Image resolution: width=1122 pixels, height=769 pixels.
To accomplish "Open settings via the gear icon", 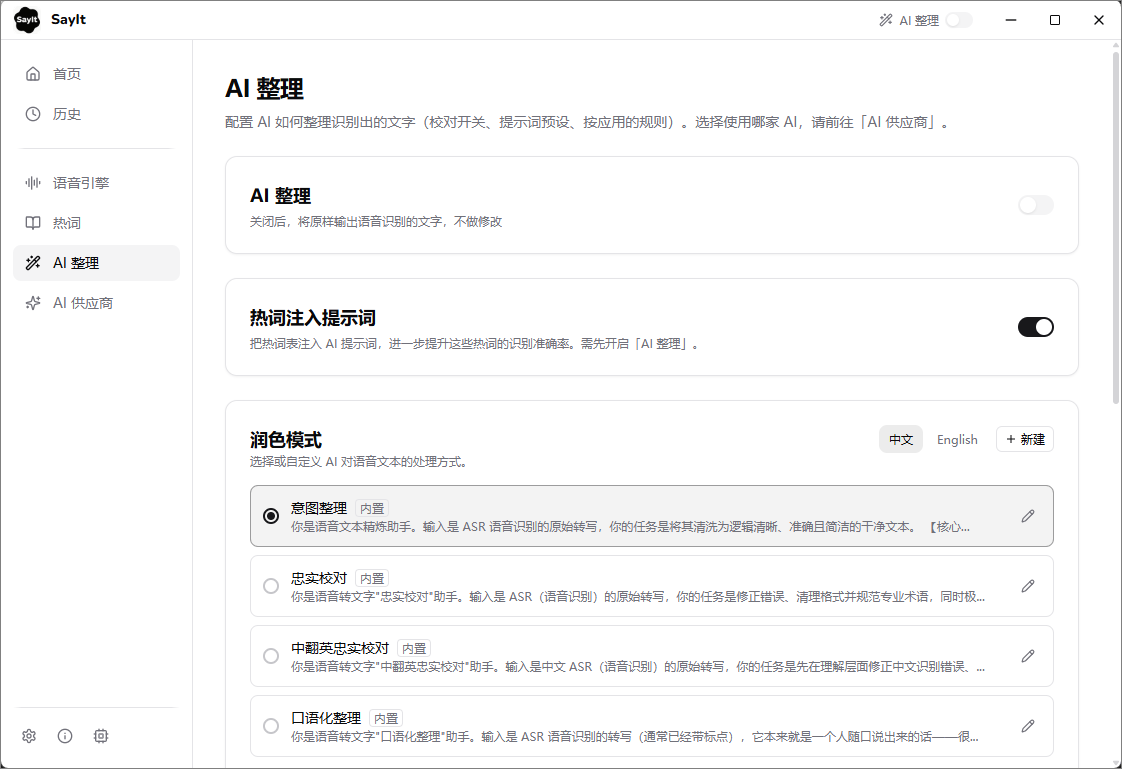I will point(29,735).
